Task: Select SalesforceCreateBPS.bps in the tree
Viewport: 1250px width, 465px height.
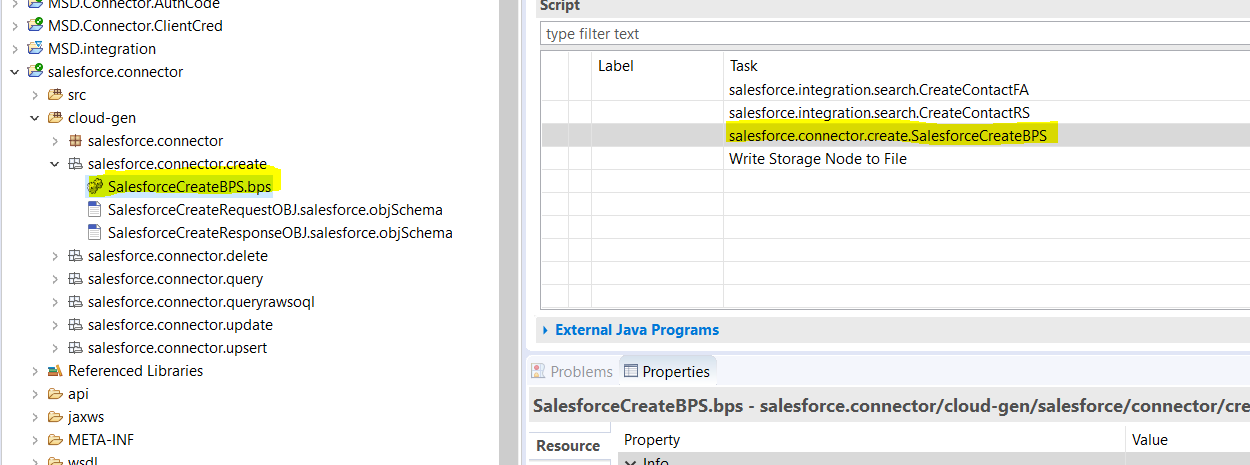Action: coord(189,186)
